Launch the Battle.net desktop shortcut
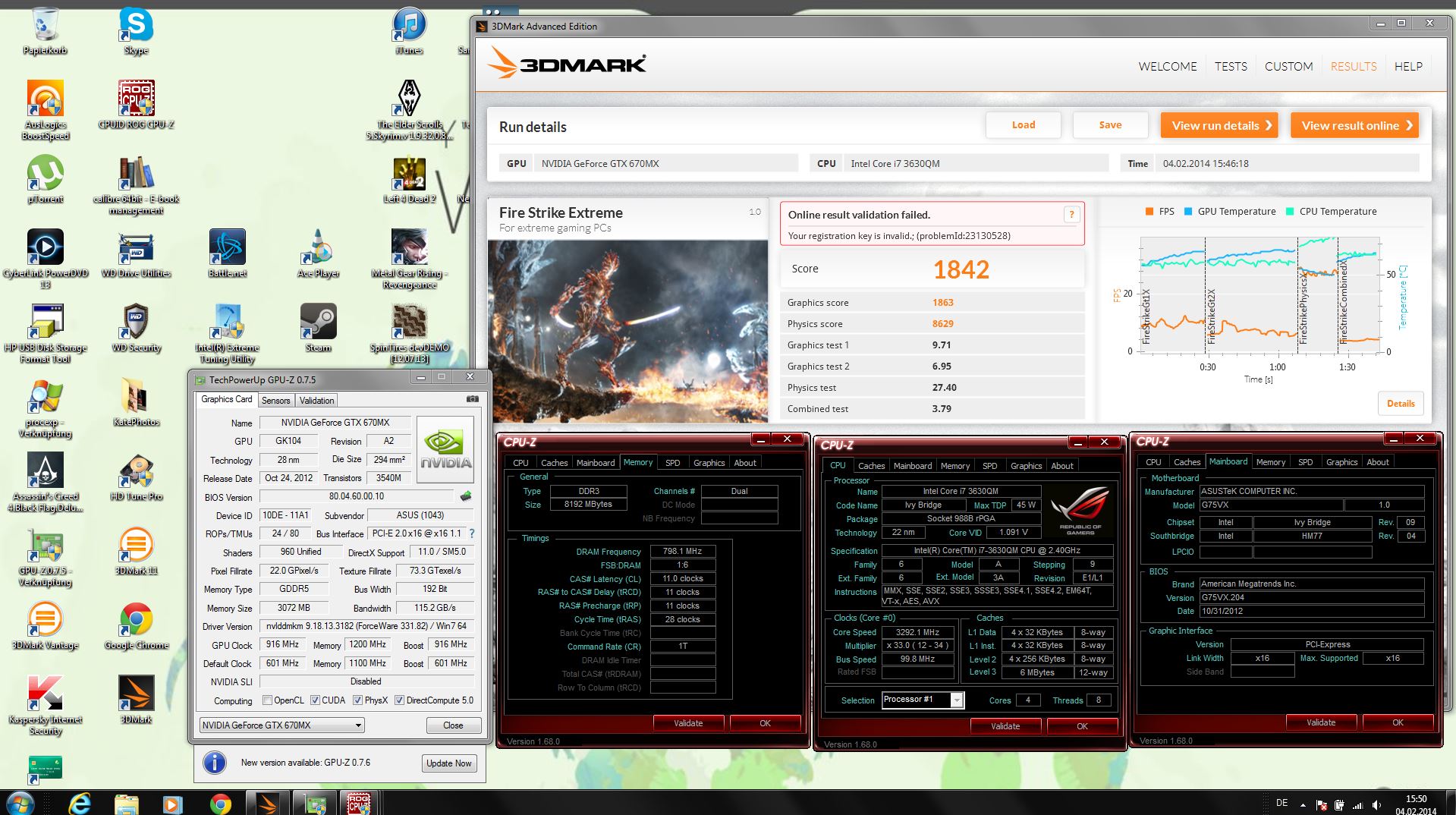The width and height of the screenshot is (1456, 815). [x=228, y=253]
